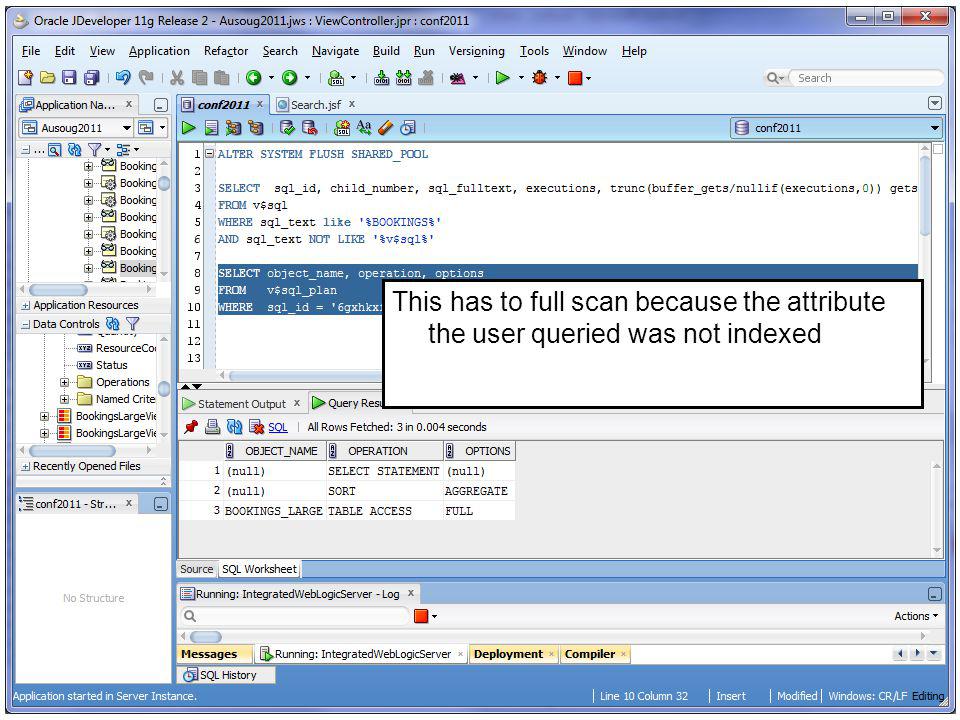
Task: Clear the worksheet with eraser icon
Action: (x=386, y=127)
